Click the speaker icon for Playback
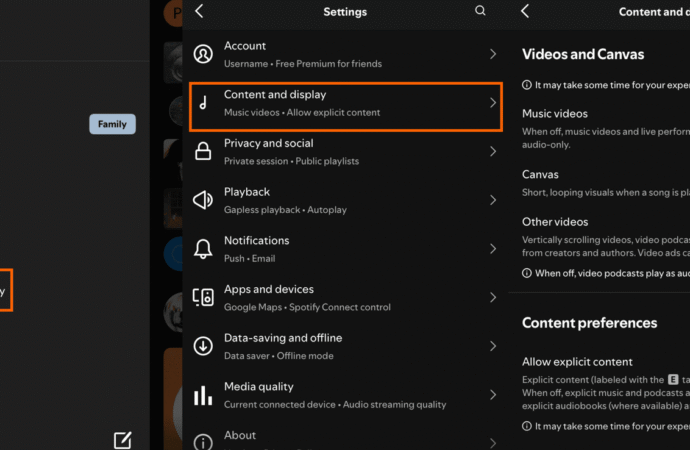This screenshot has width=690, height=450. 203,200
